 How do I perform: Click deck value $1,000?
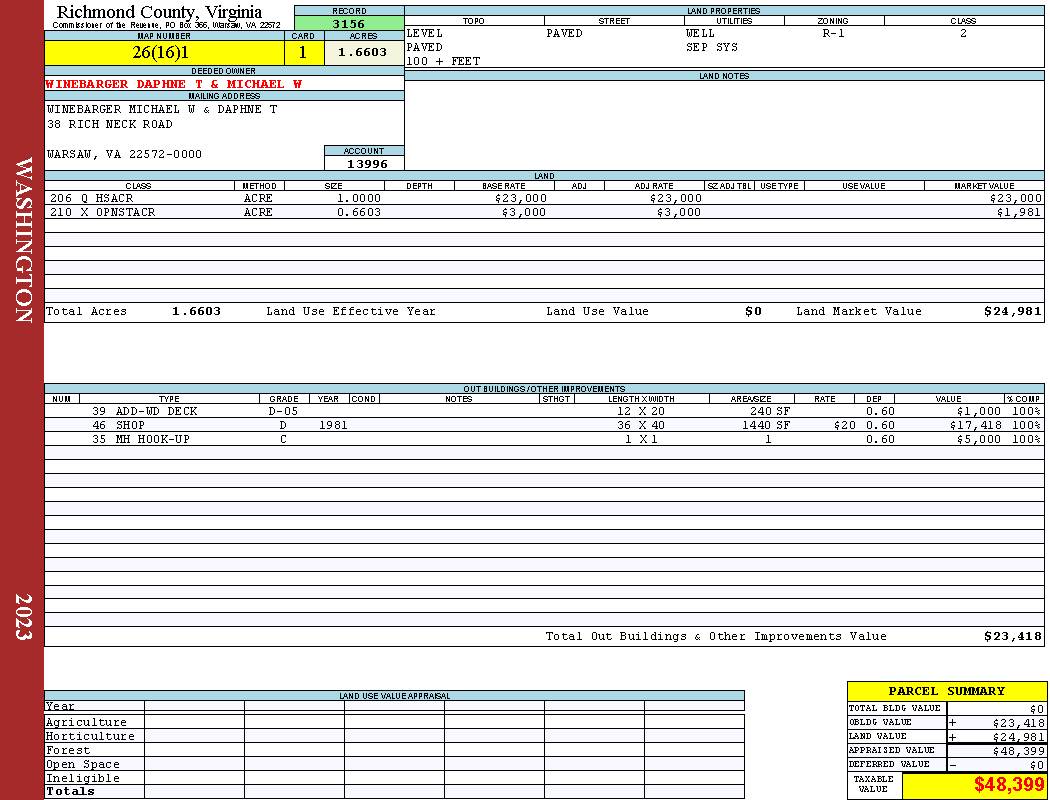click(x=979, y=412)
